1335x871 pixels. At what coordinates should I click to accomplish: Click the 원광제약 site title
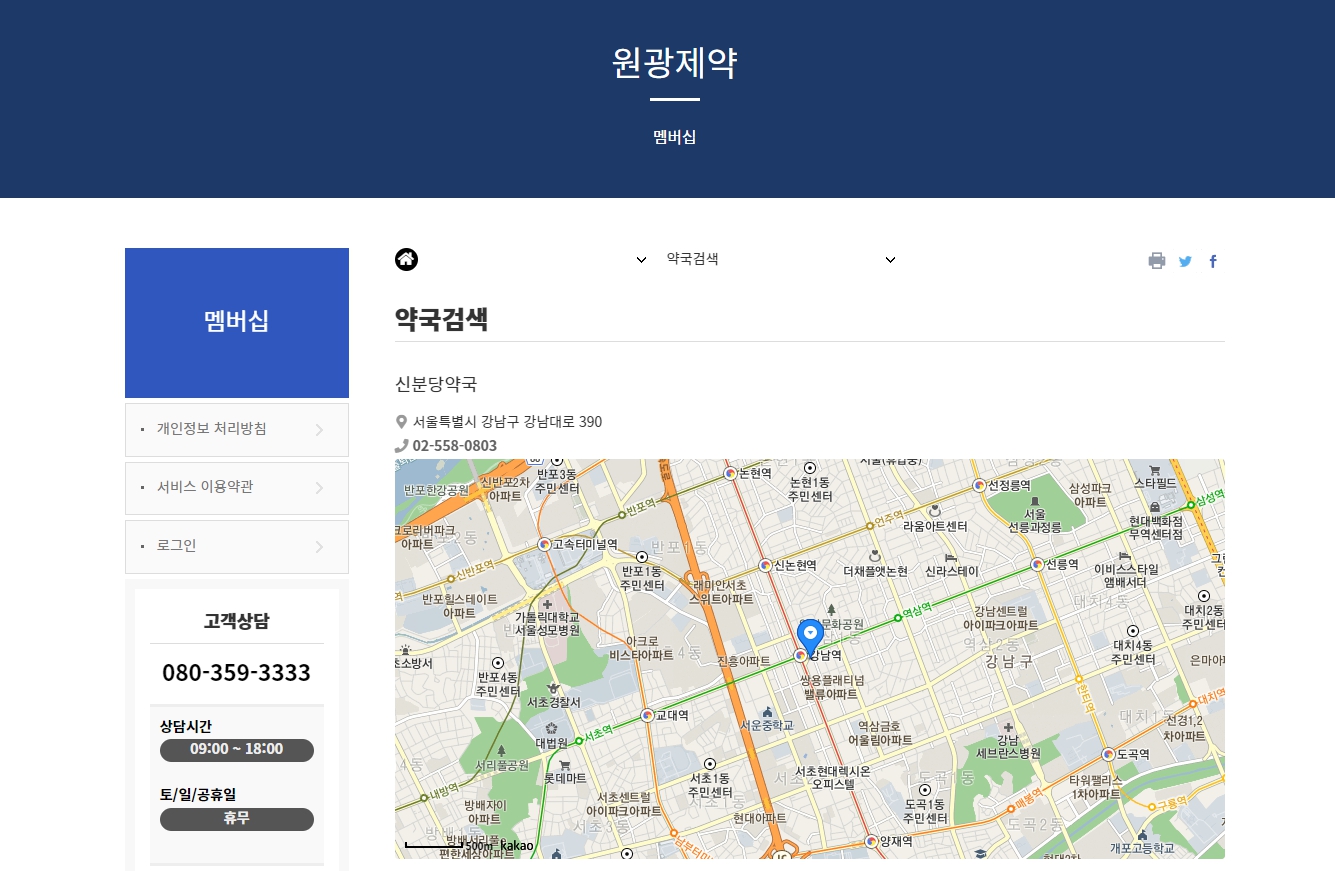[675, 62]
